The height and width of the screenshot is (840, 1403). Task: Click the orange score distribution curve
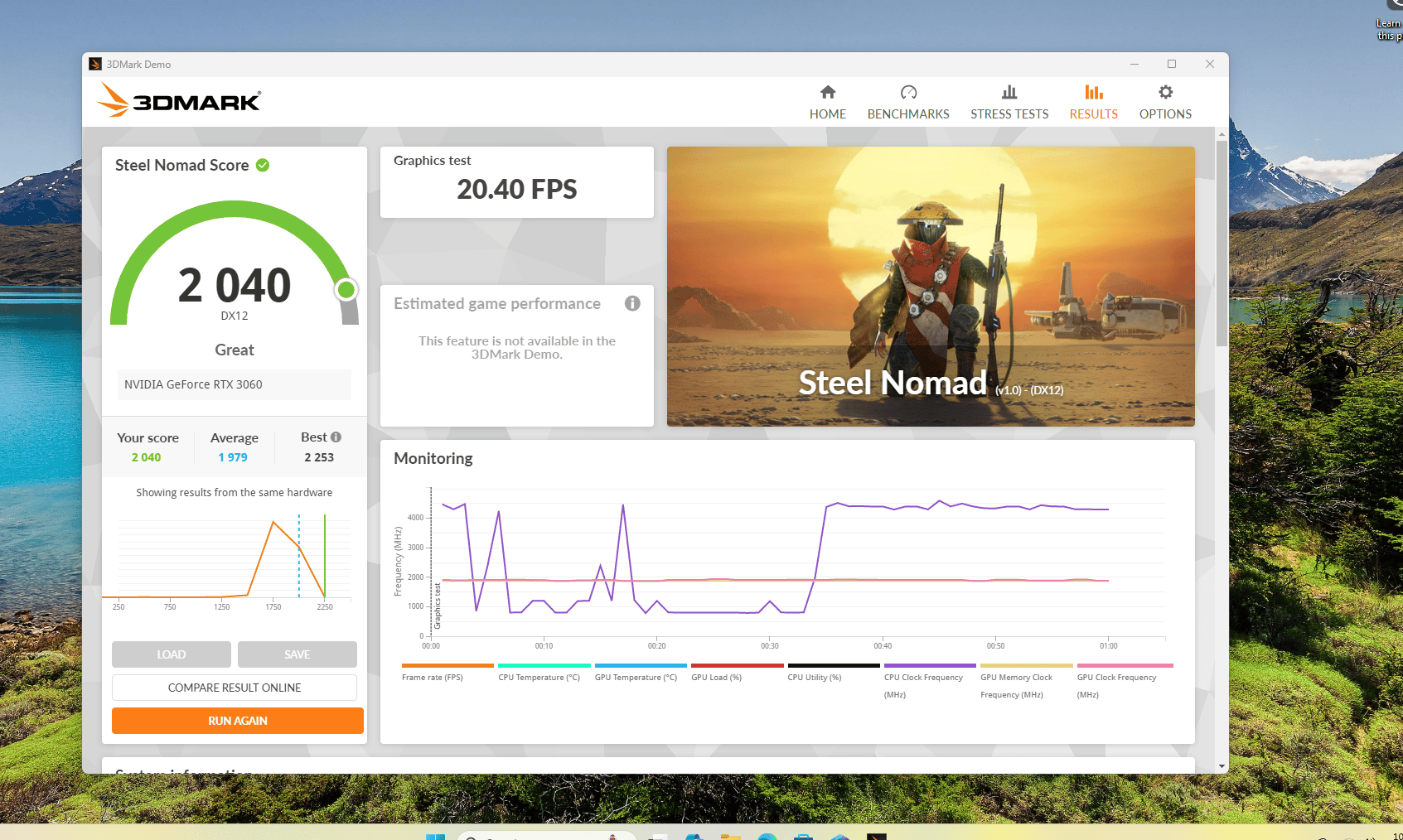coord(273,522)
